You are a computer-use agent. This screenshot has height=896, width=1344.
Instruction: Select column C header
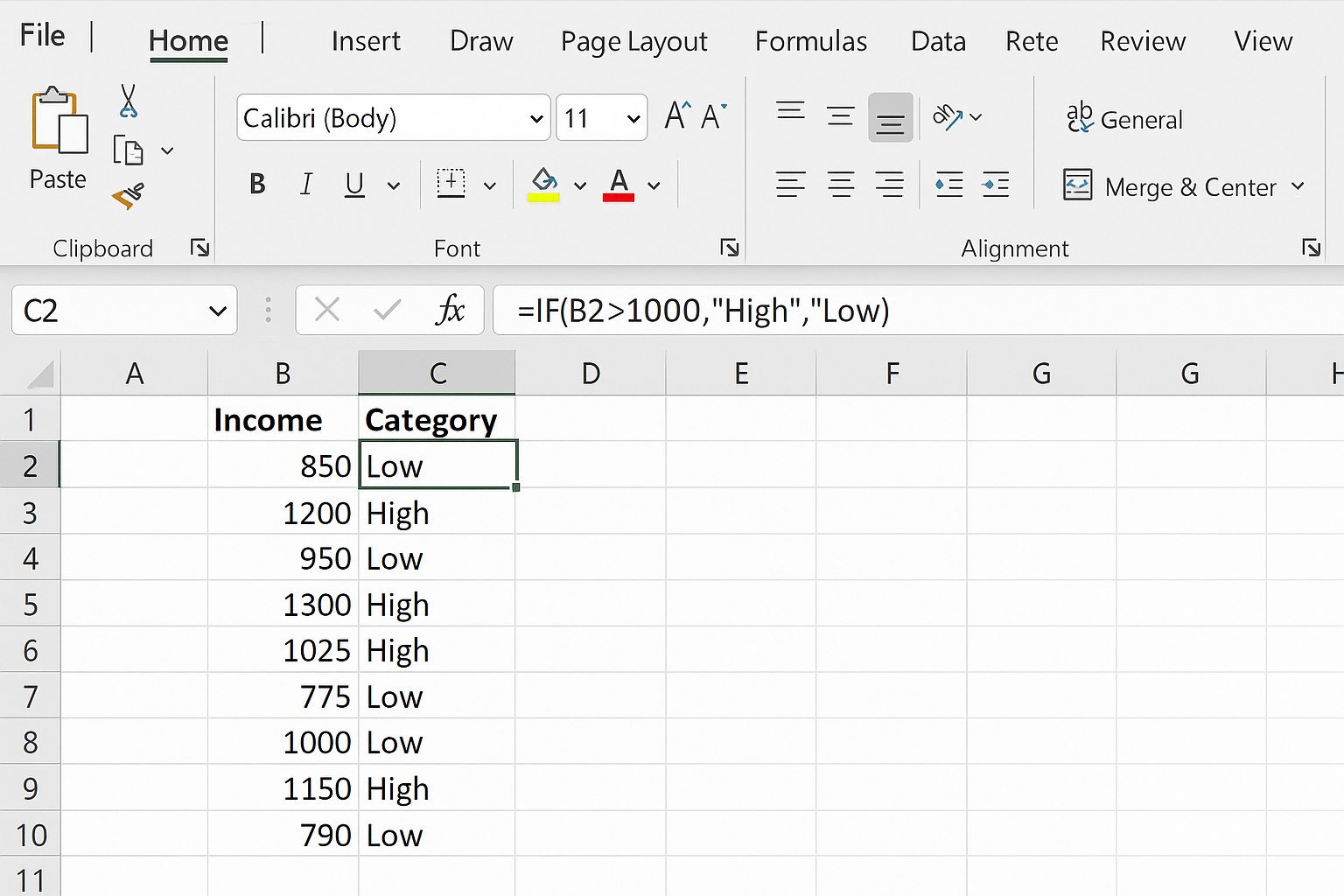point(437,374)
